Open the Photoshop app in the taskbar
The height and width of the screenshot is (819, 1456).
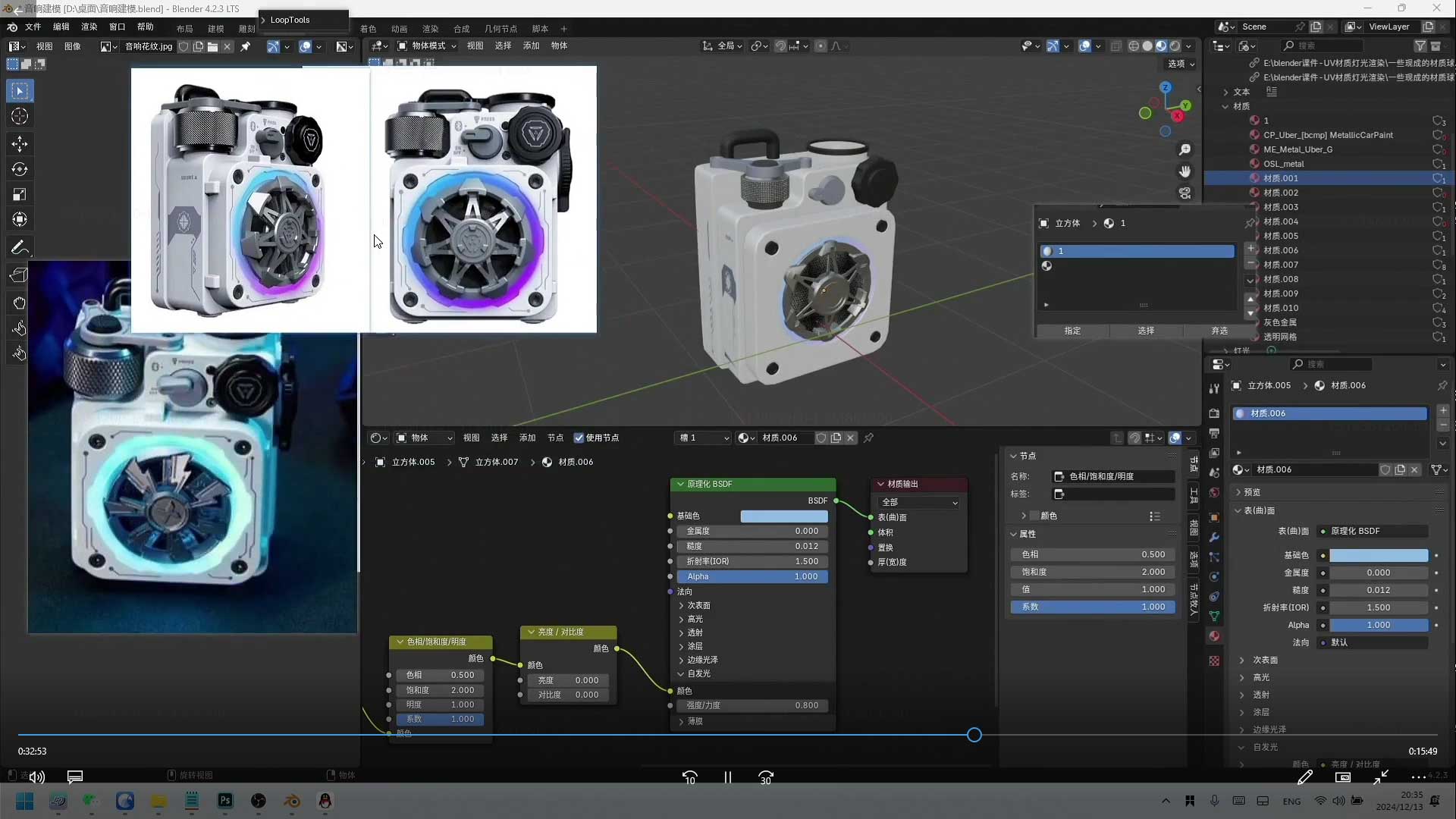225,801
